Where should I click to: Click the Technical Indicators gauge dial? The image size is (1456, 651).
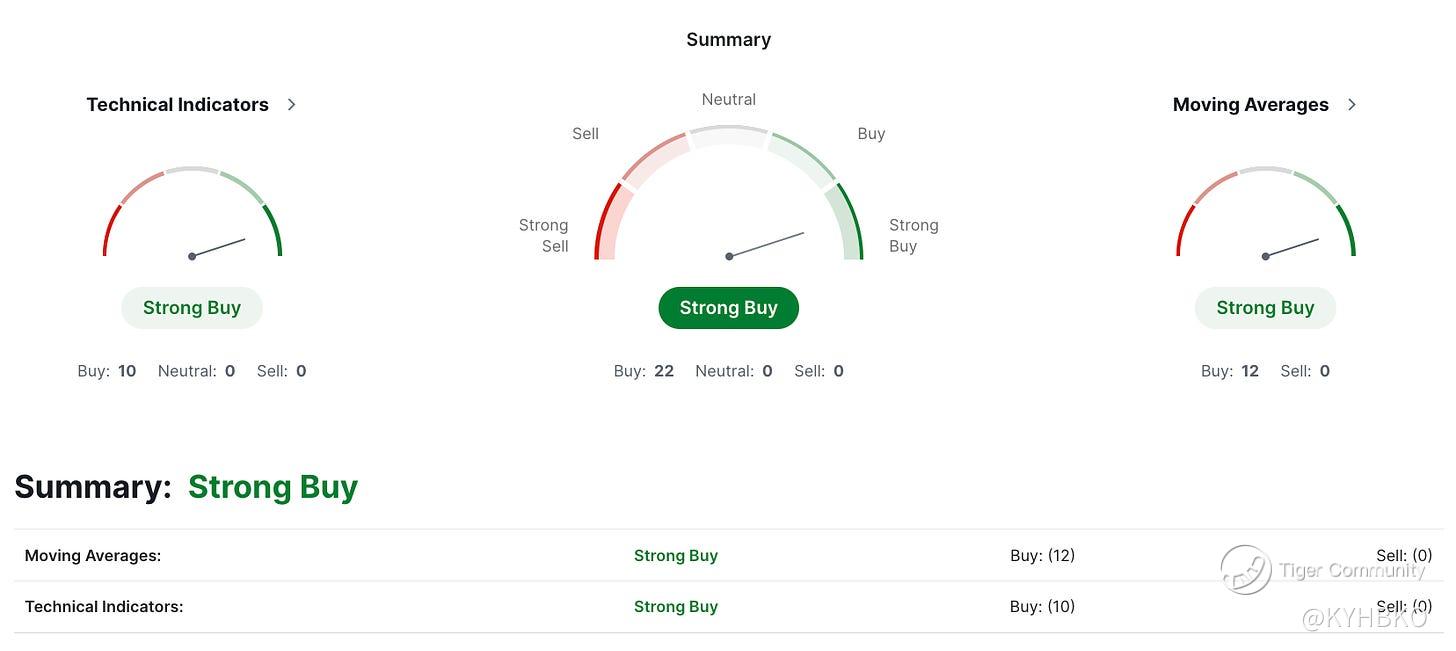[192, 215]
